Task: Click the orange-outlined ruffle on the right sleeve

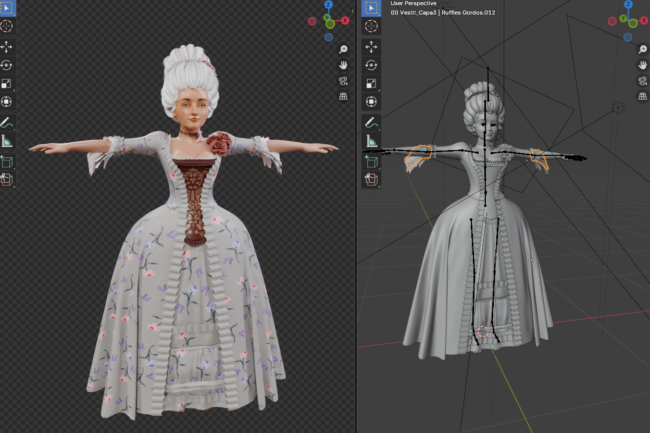Action: [x=539, y=157]
